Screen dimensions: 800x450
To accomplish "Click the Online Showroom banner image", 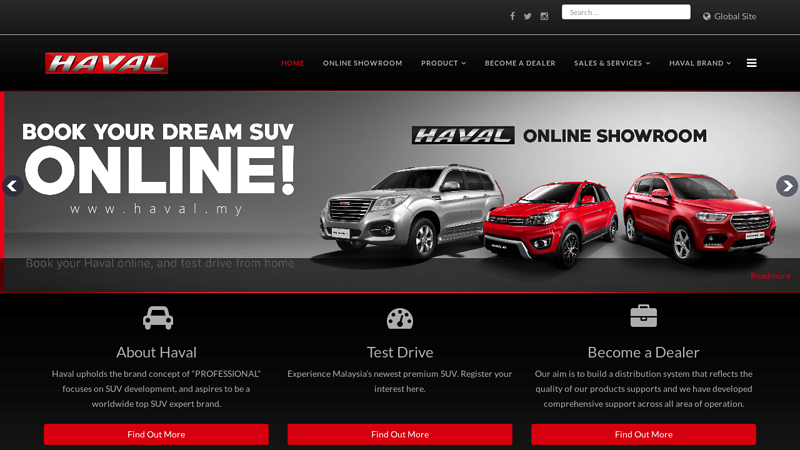I will point(400,192).
